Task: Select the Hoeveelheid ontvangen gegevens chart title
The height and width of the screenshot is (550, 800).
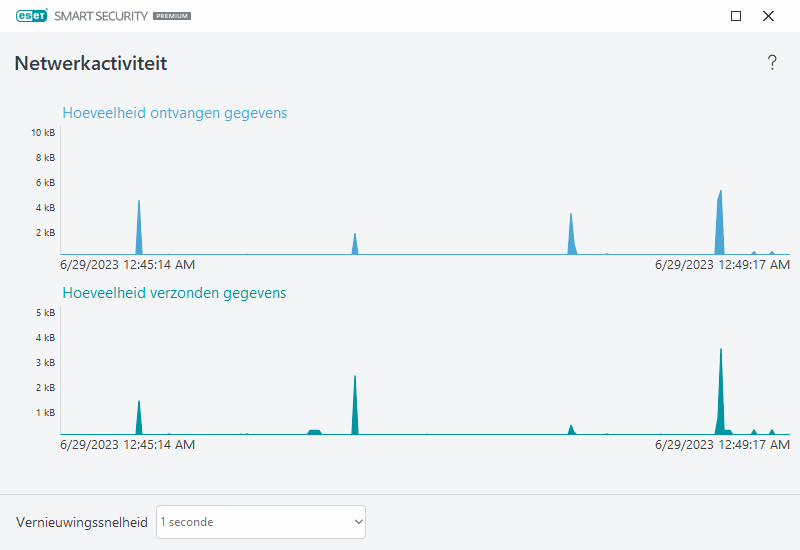Action: click(175, 113)
